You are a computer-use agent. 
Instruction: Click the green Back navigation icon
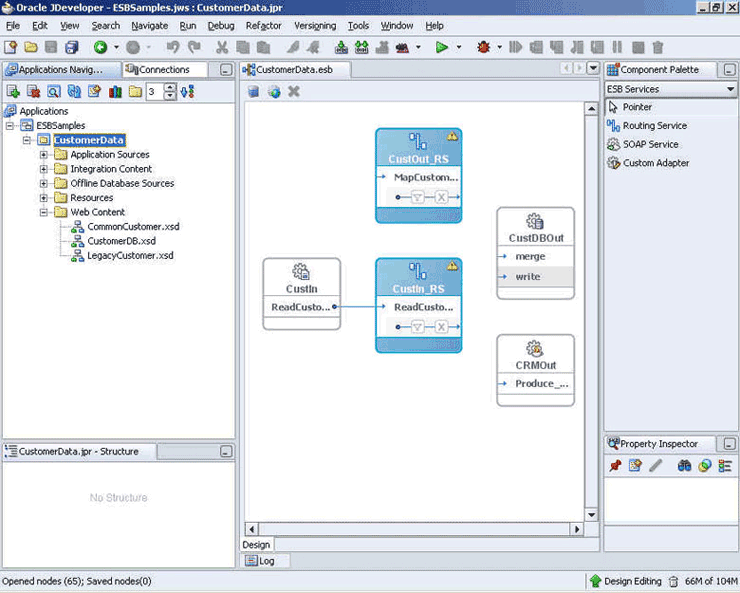100,47
